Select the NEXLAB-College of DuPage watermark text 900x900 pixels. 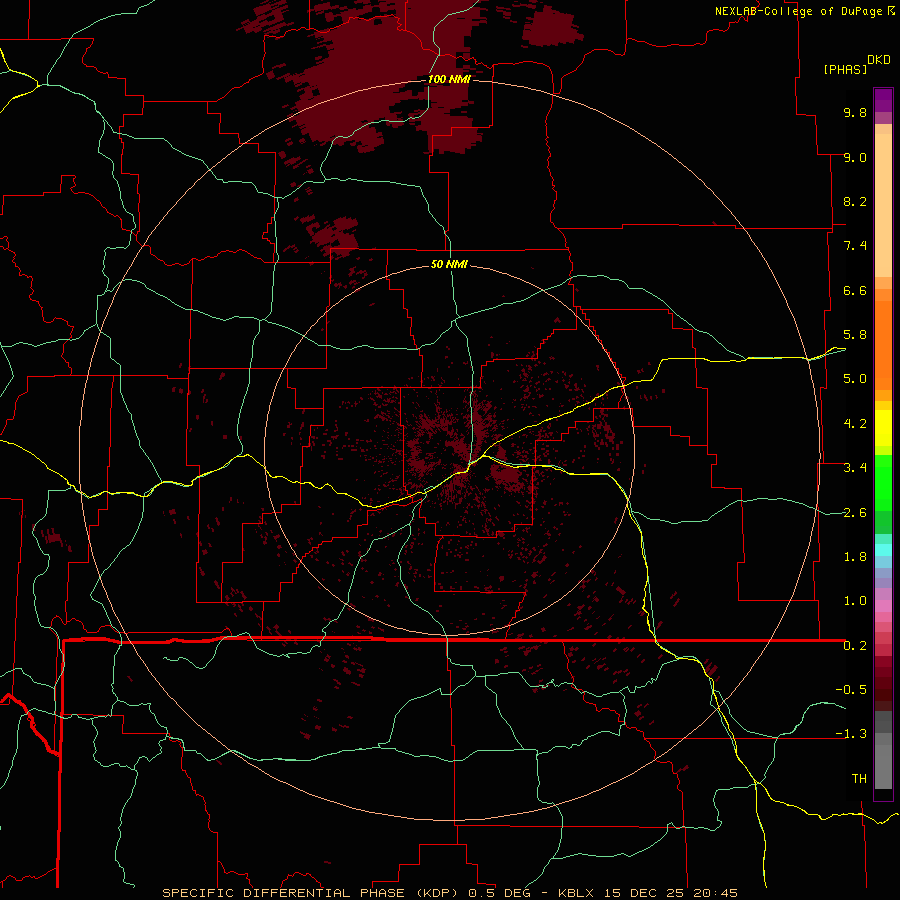[x=798, y=11]
